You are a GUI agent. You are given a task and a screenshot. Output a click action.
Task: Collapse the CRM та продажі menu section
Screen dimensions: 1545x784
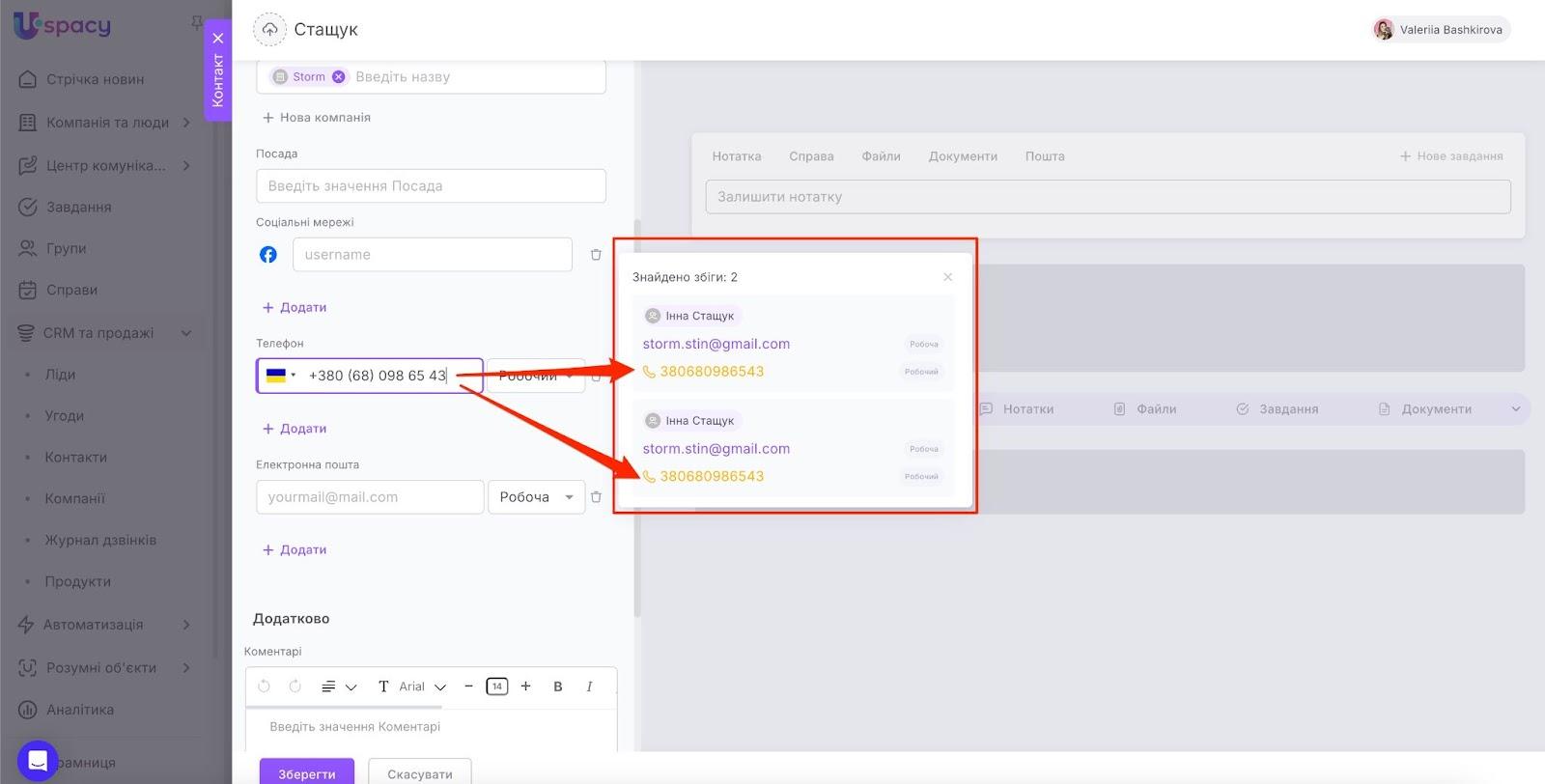186,333
